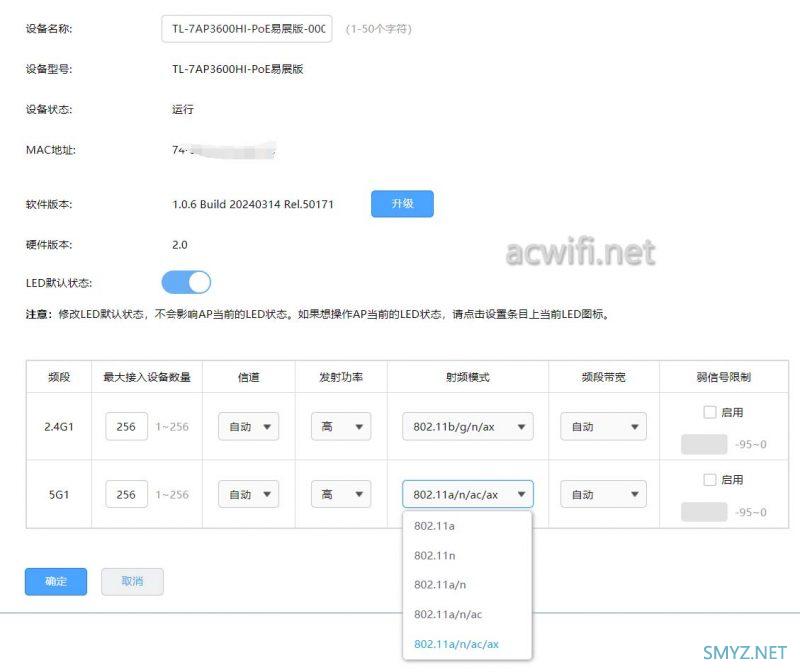Pick 802.11a/n/ac/ax option in the list
800x672 pixels.
click(x=455, y=644)
